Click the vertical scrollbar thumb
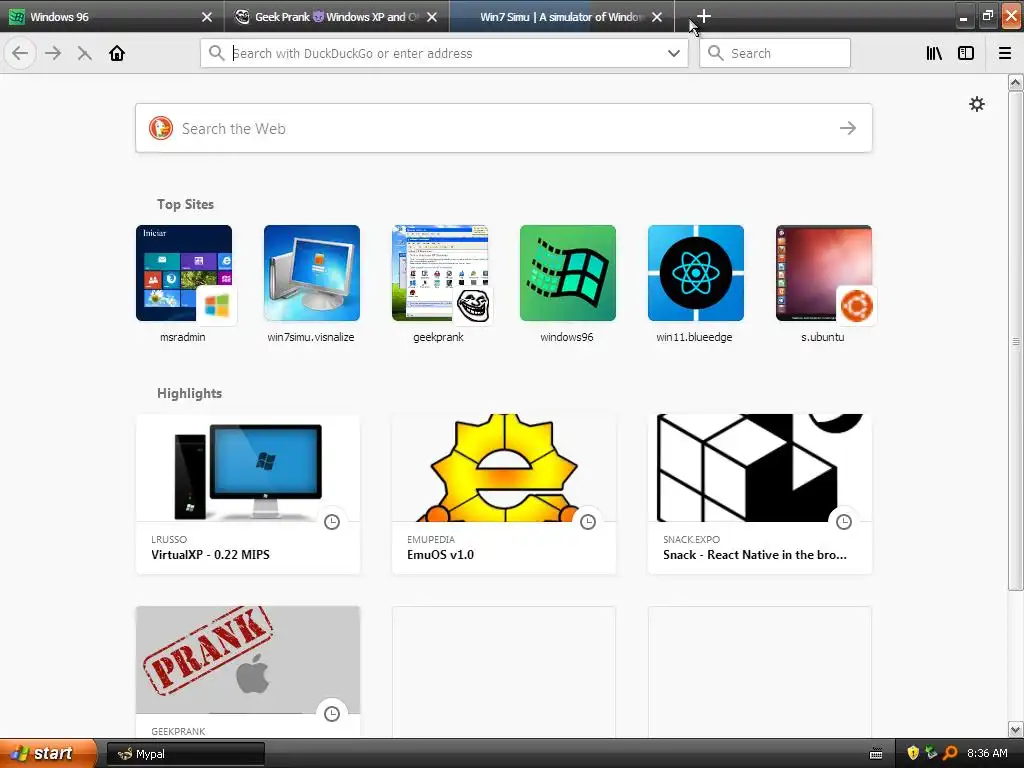The width and height of the screenshot is (1024, 768). pyautogui.click(x=1015, y=341)
